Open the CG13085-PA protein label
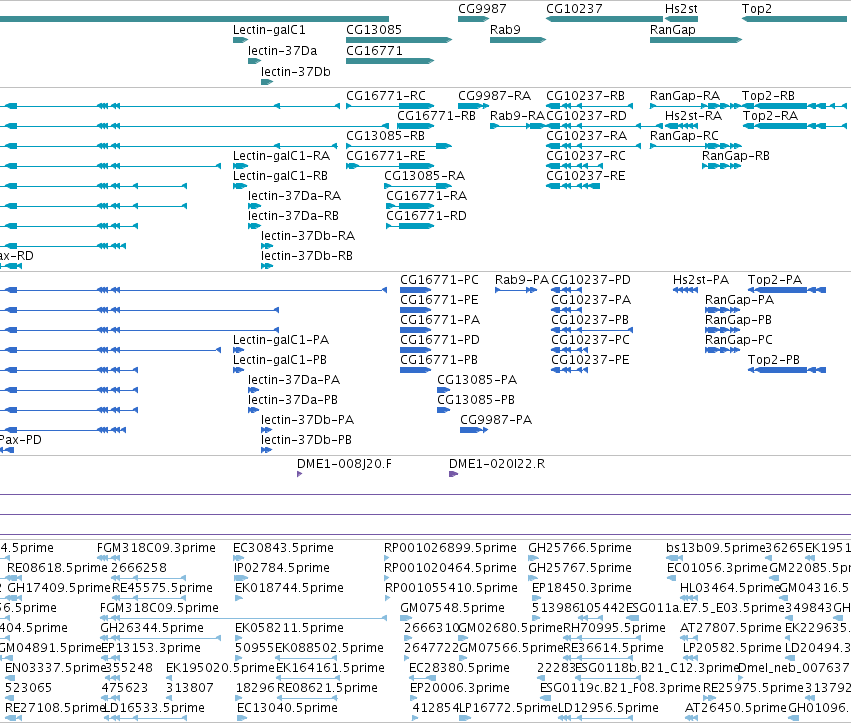This screenshot has height=723, width=851. pyautogui.click(x=477, y=381)
